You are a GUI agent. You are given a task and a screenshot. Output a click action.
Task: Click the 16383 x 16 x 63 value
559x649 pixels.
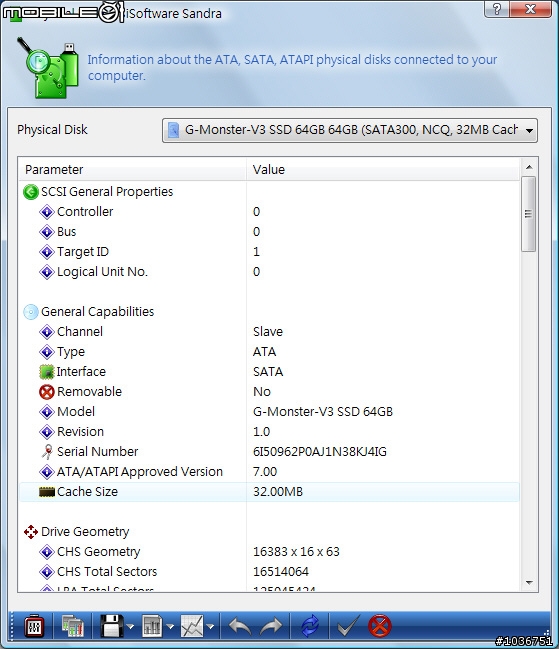(296, 552)
